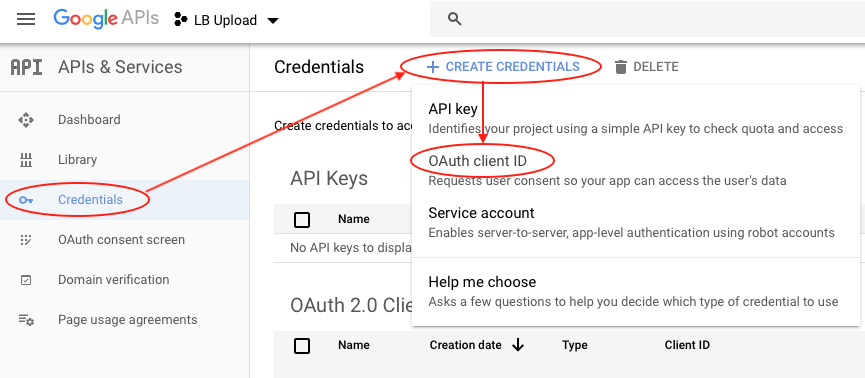
Task: Click the trash can delete icon
Action: point(621,67)
